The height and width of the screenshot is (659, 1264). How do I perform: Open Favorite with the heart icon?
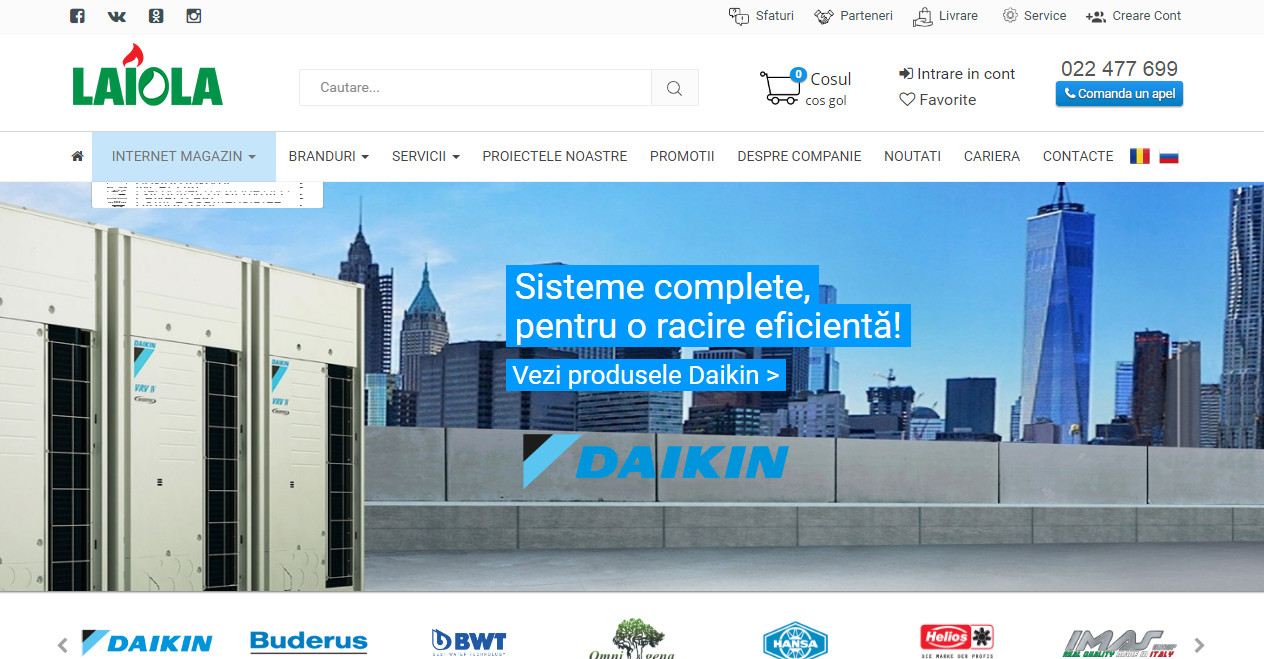coord(936,99)
